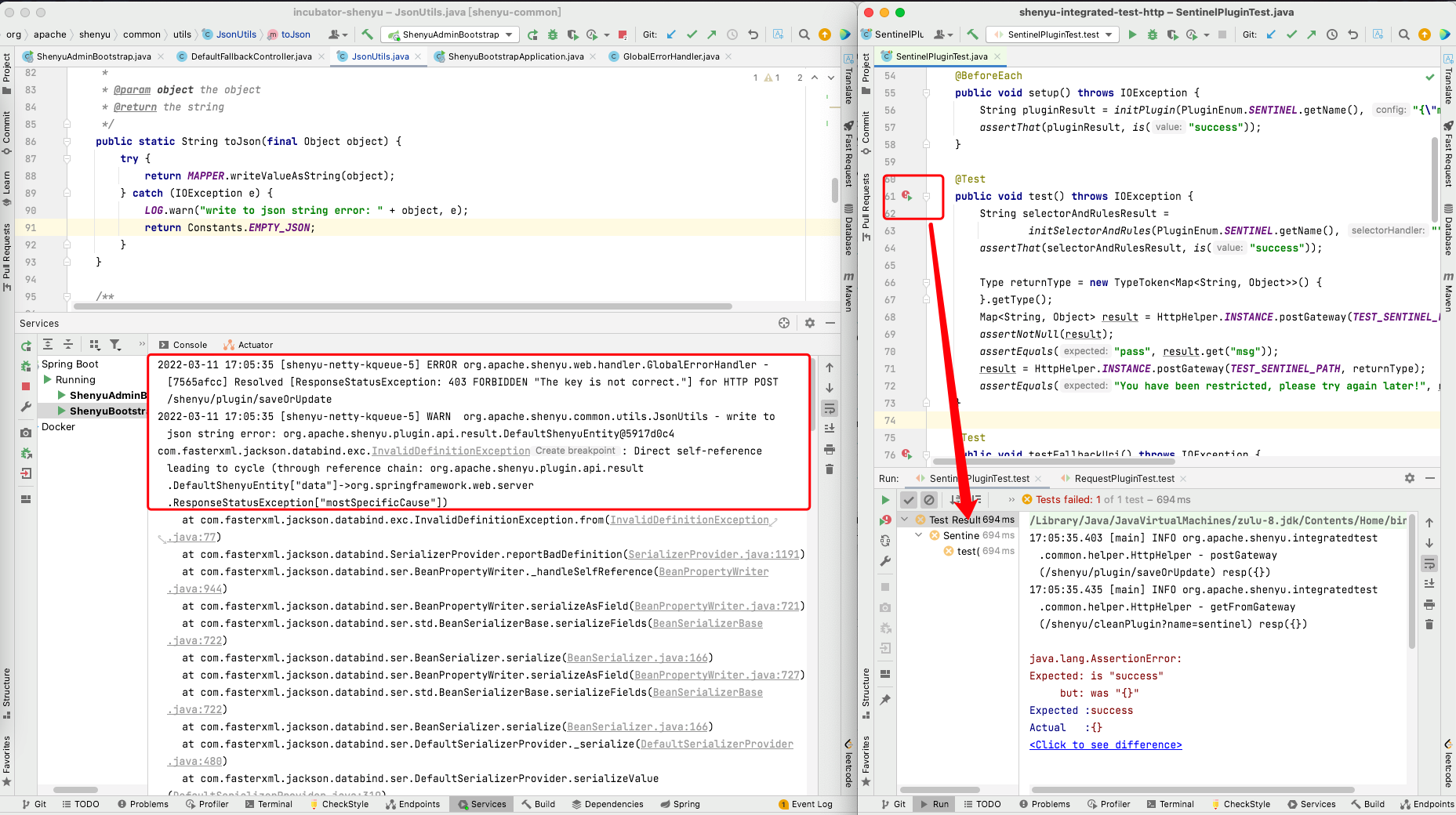Expand more toolbar items chevron in Run panel

point(1011,500)
